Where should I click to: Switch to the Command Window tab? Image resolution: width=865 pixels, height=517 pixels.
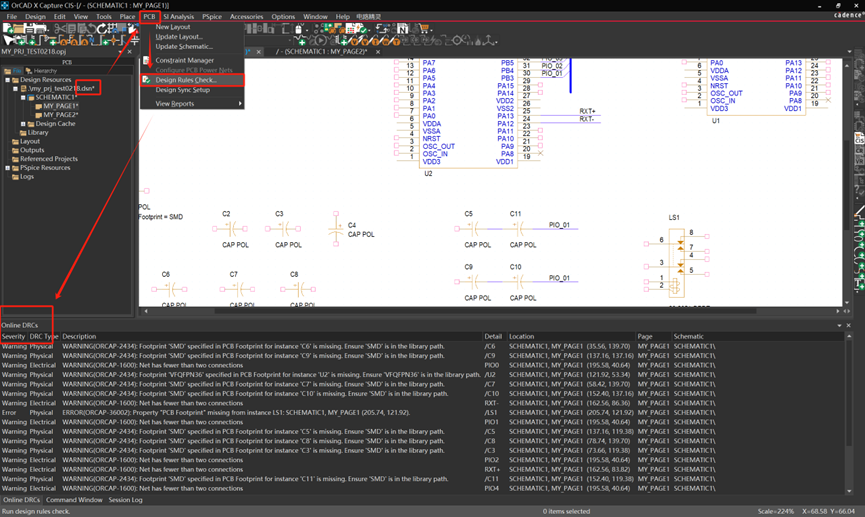74,500
